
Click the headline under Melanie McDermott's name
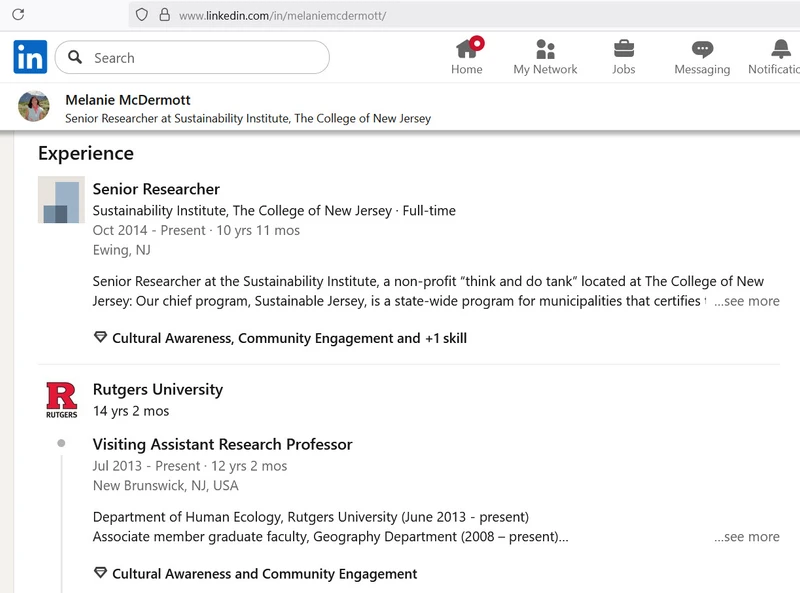(248, 118)
